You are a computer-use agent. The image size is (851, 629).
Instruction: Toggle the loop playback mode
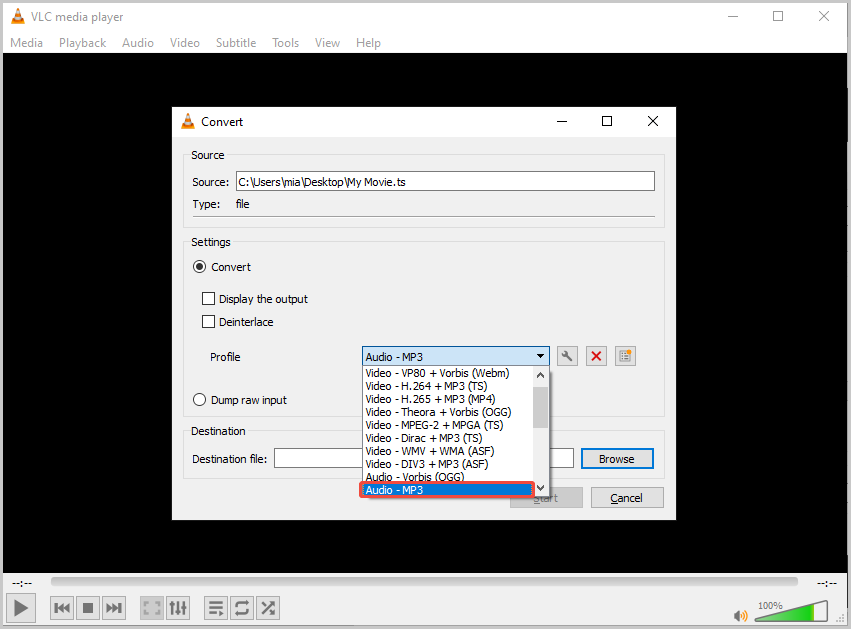[242, 608]
